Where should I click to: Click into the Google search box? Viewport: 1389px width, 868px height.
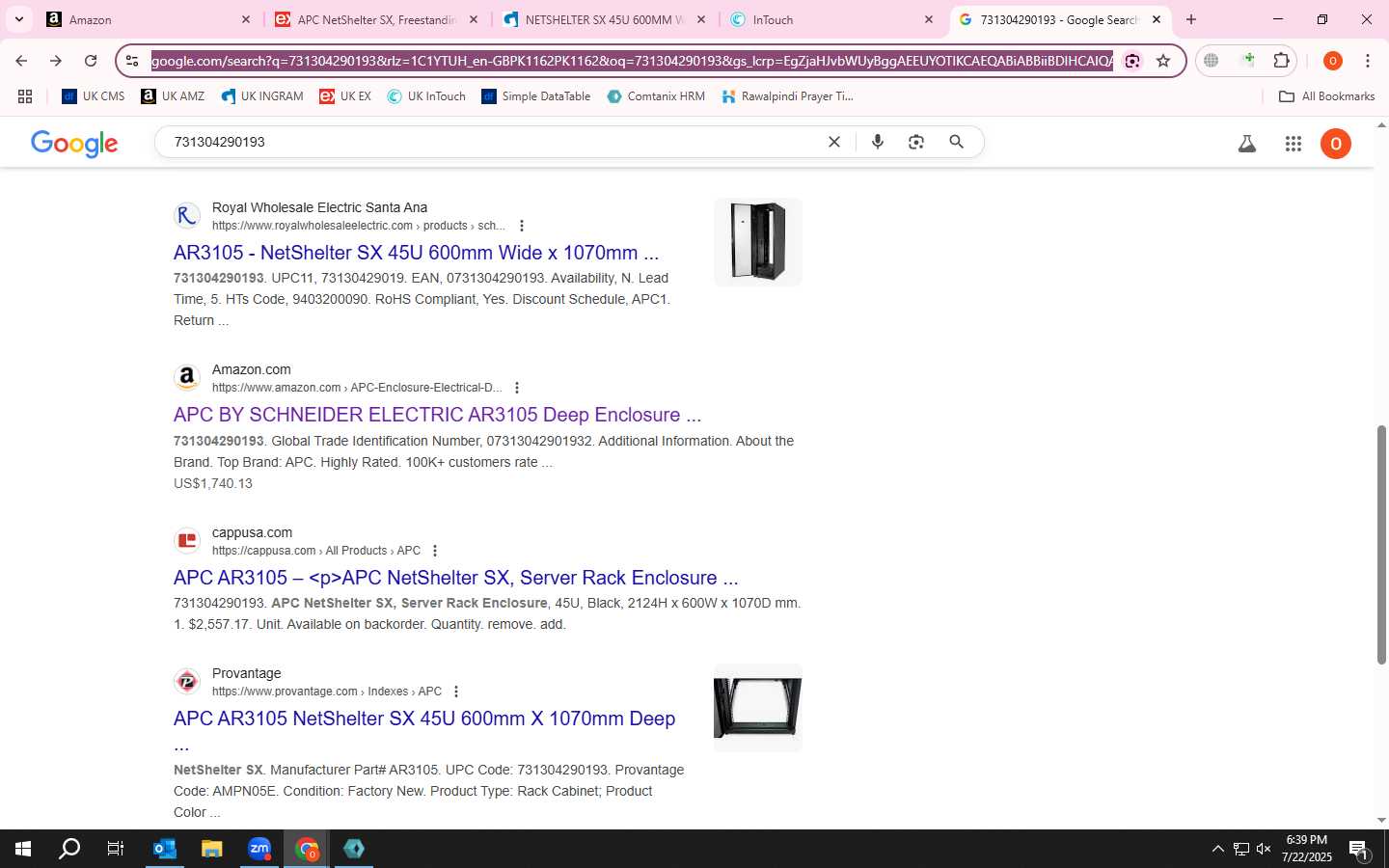[492, 142]
